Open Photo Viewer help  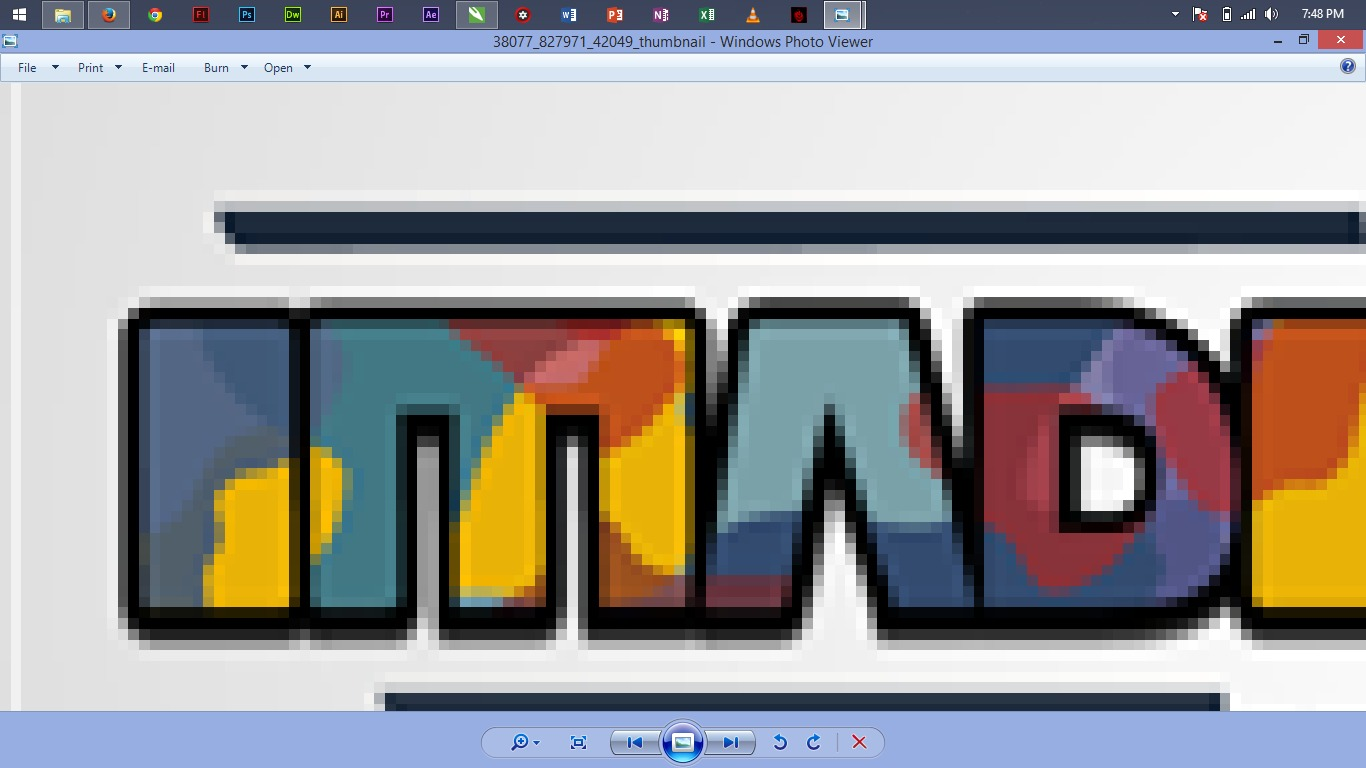pos(1349,67)
